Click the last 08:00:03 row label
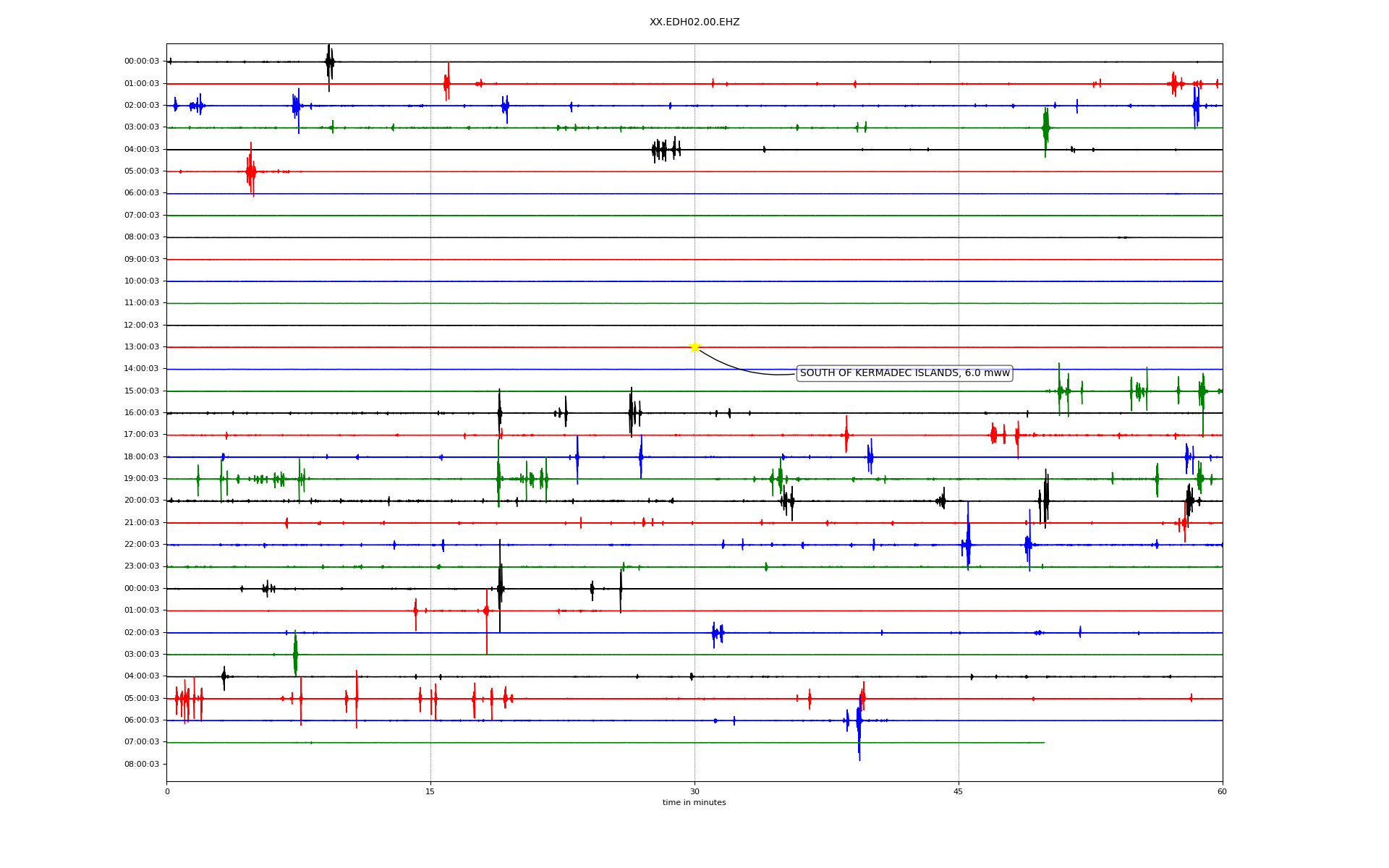 coord(142,765)
